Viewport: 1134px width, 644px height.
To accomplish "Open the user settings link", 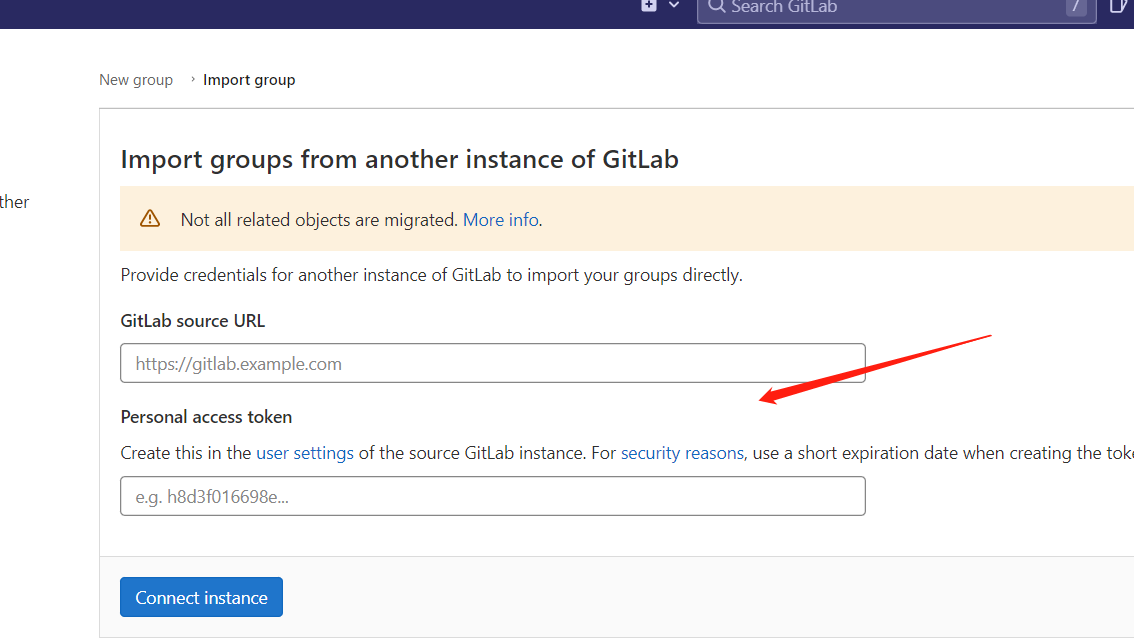I will click(304, 453).
